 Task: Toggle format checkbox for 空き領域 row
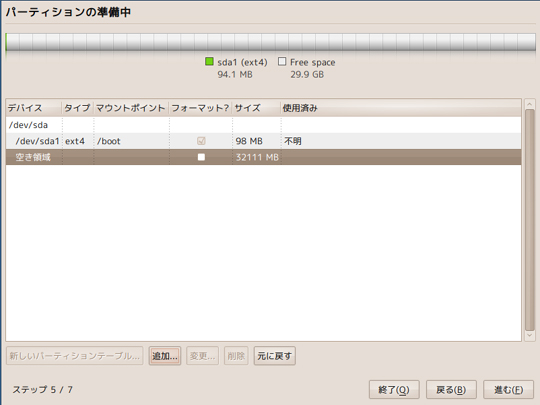(x=201, y=157)
